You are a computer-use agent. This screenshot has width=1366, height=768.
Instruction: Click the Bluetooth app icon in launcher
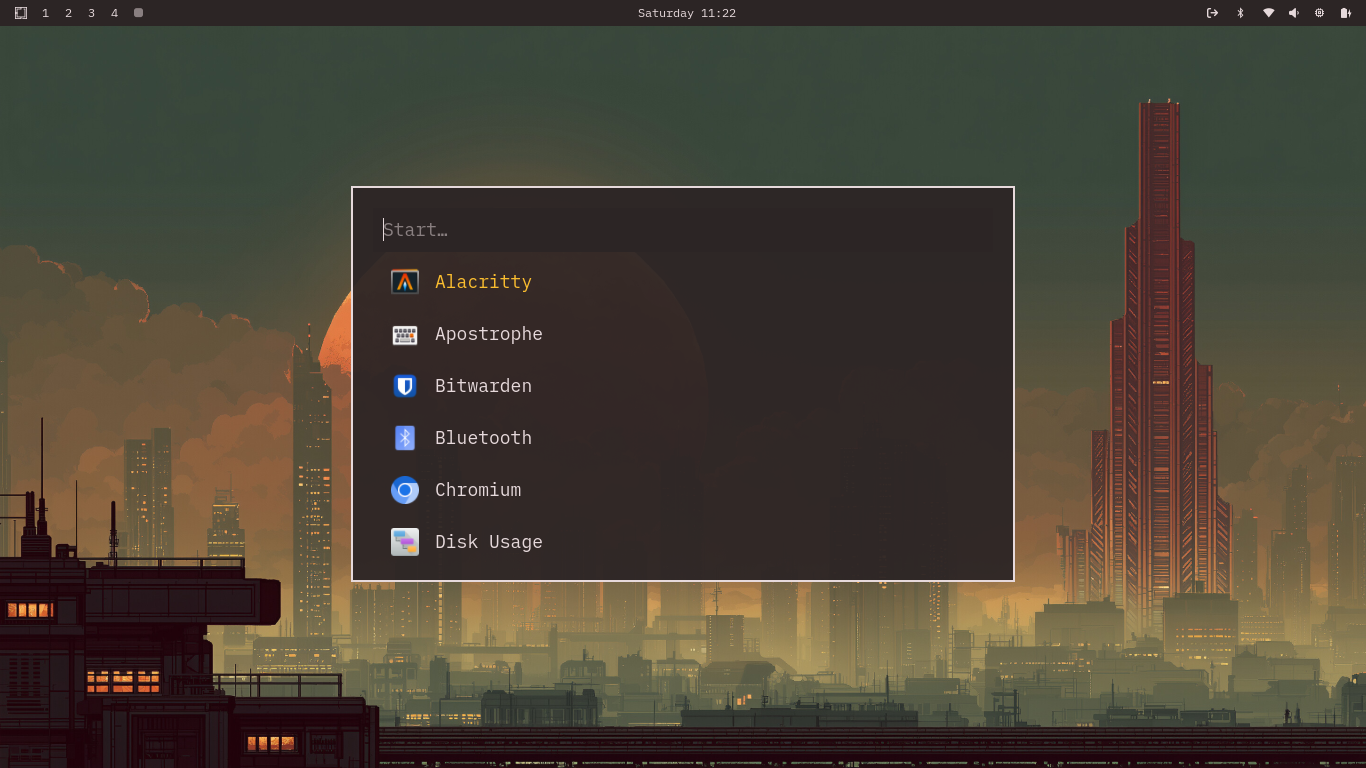click(x=404, y=438)
